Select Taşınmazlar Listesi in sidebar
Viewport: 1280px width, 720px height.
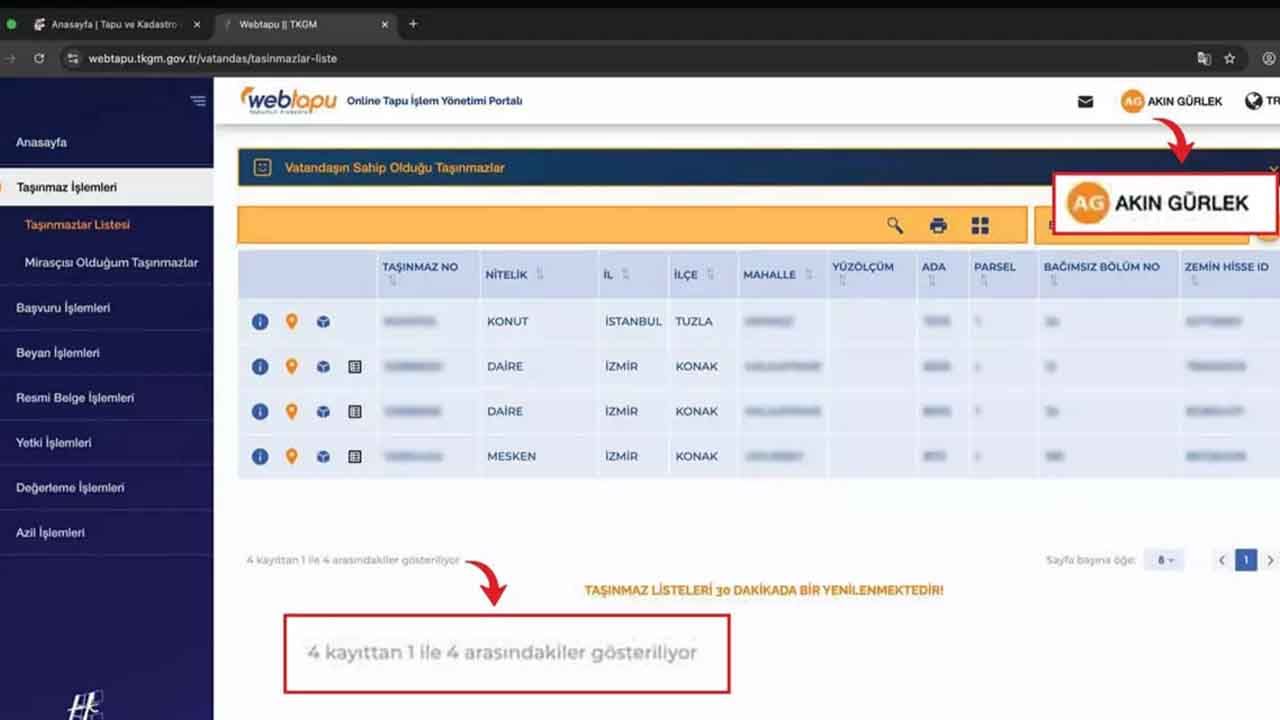coord(77,225)
